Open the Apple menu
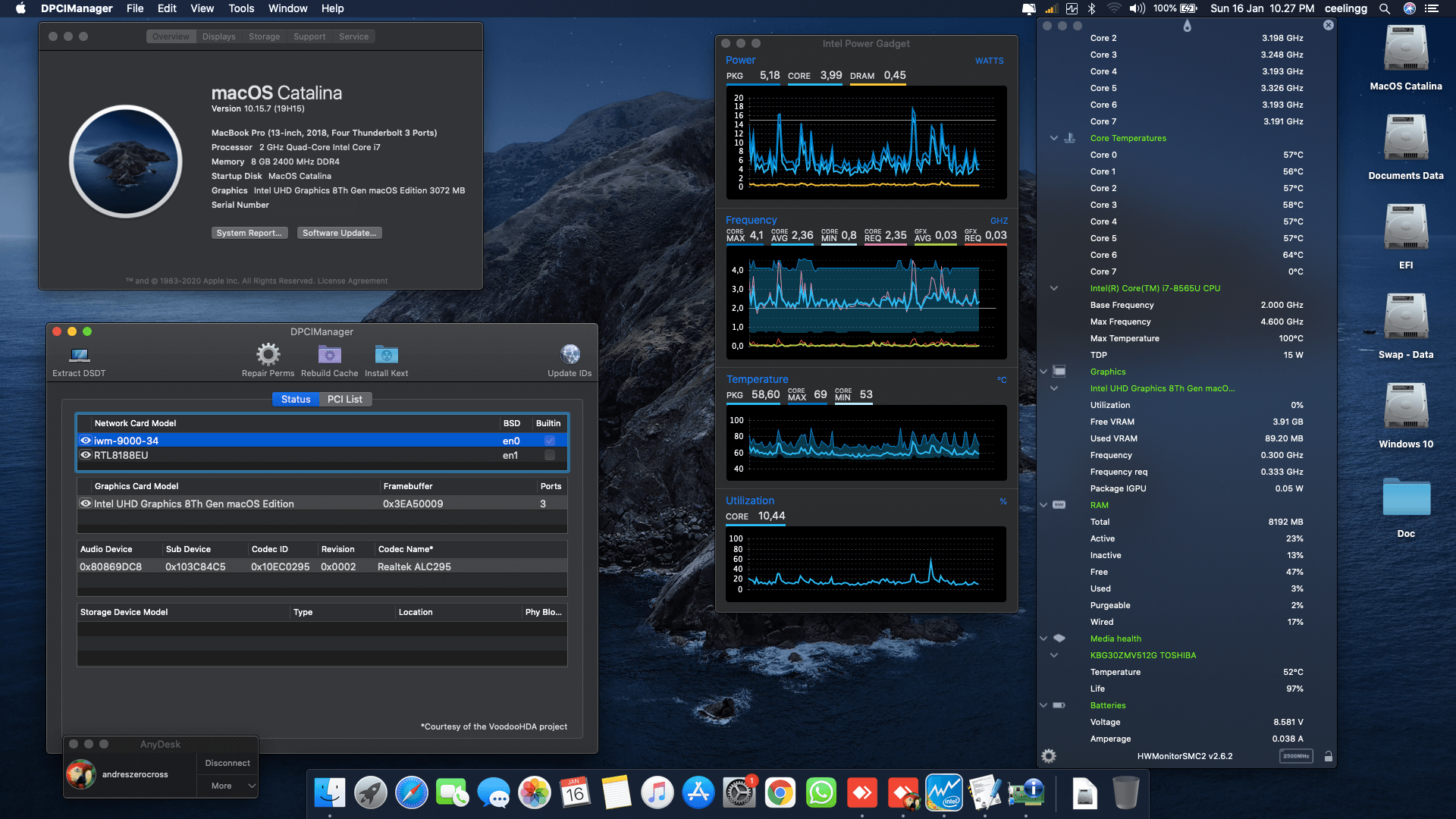This screenshot has width=1456, height=819. pos(20,8)
